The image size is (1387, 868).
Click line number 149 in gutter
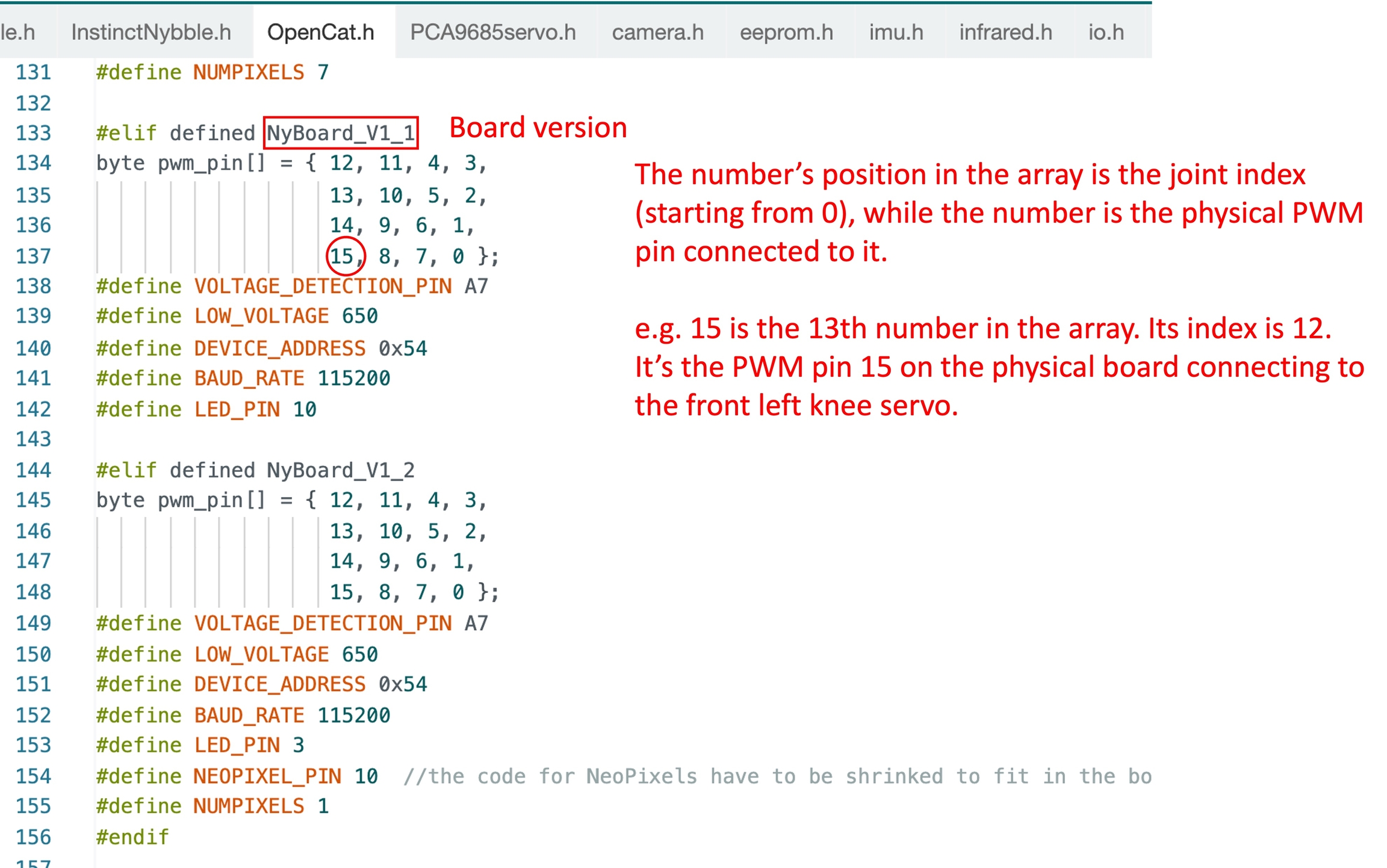(33, 623)
